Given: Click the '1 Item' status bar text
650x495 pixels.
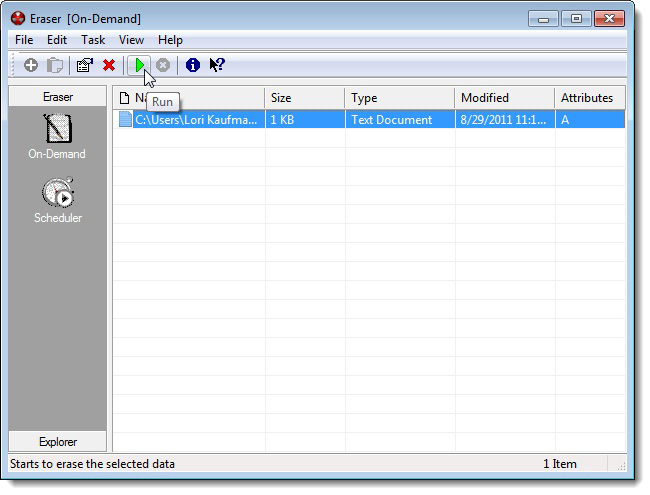Looking at the screenshot, I should point(560,463).
